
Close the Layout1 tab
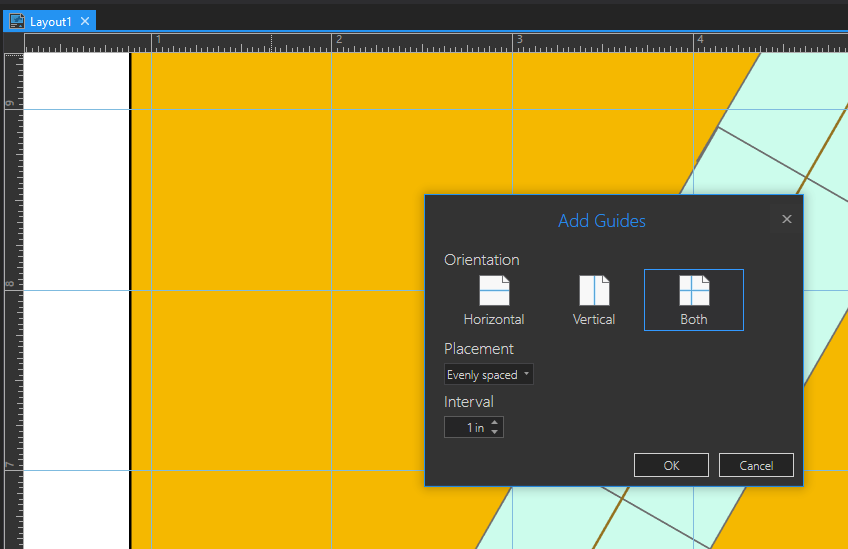85,21
